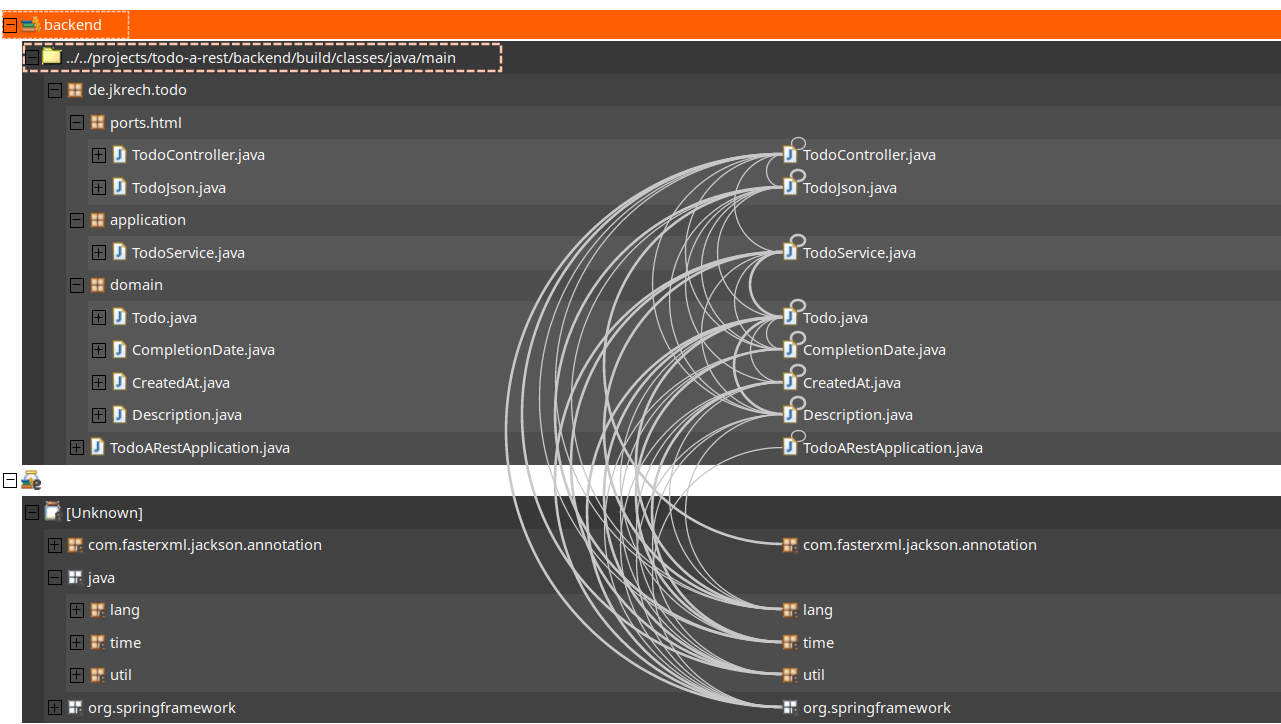Collapse the de.jkrech.todo package
This screenshot has height=724, width=1281.
click(54, 90)
